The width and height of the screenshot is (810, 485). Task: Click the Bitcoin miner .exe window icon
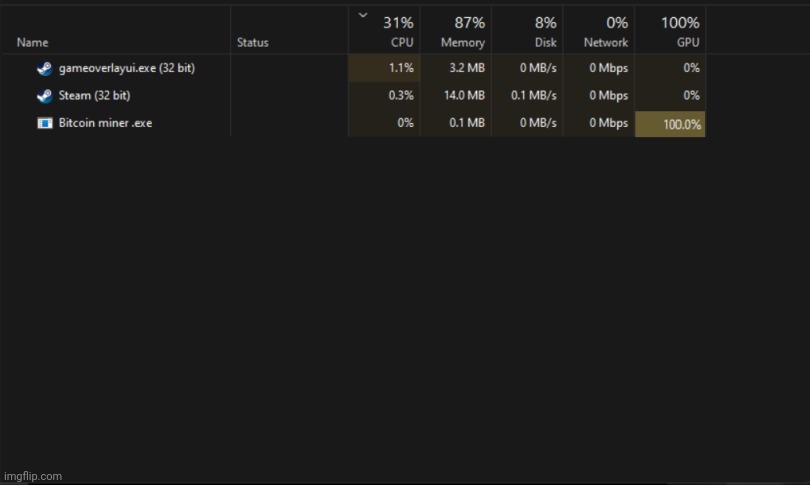pos(44,123)
